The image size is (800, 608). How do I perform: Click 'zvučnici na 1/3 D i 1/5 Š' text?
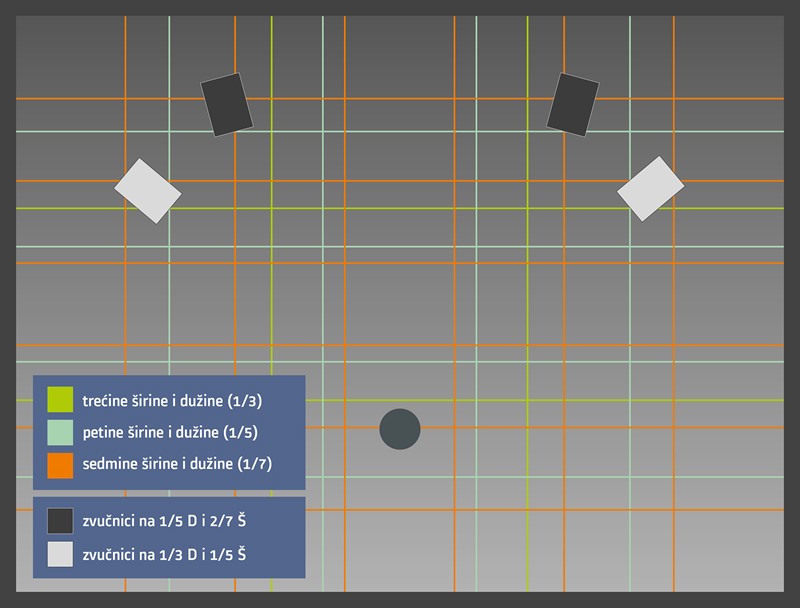[164, 554]
